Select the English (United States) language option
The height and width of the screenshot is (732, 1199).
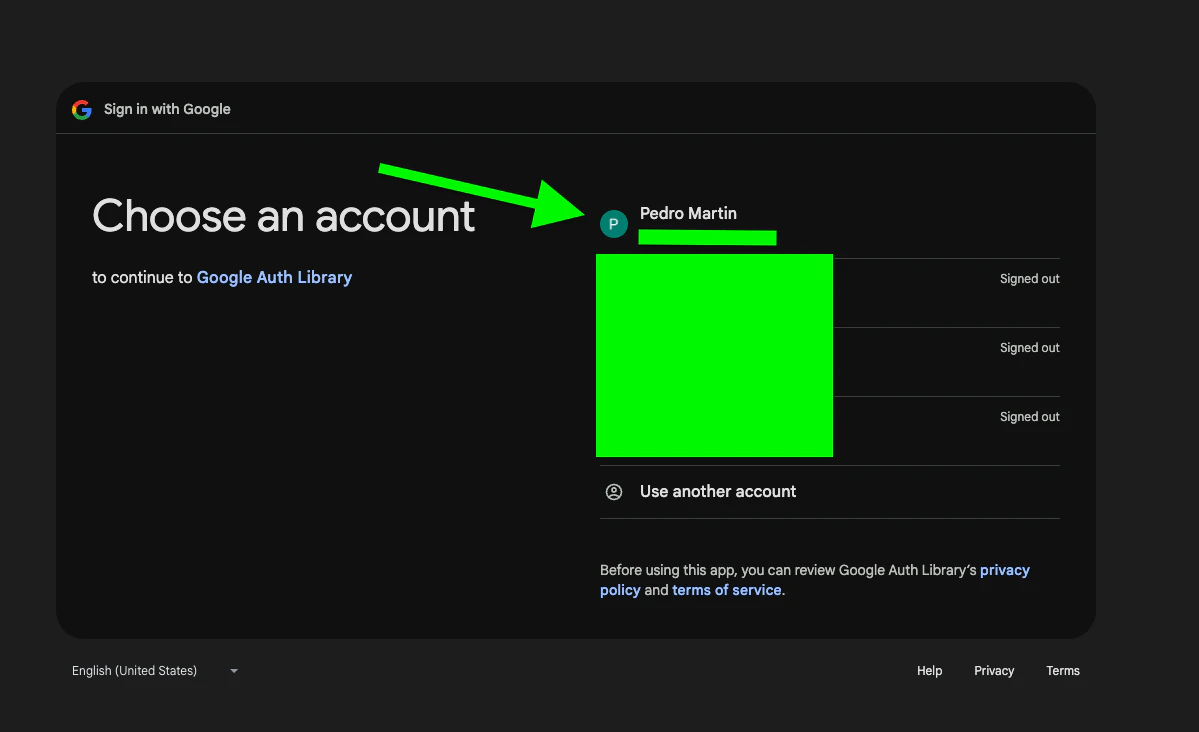134,671
